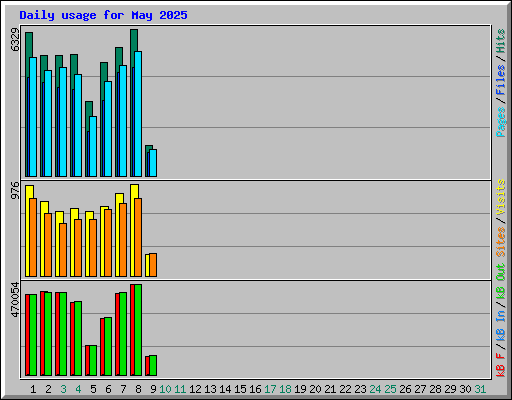Screen dimensions: 512x400
Task: Click the 'Daily usage for May 2025' title
Action: [x=103, y=15]
